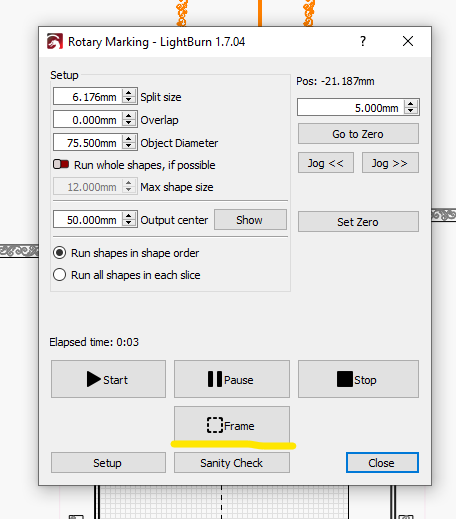
Task: Click the LightBurn logo in title bar
Action: (55, 41)
